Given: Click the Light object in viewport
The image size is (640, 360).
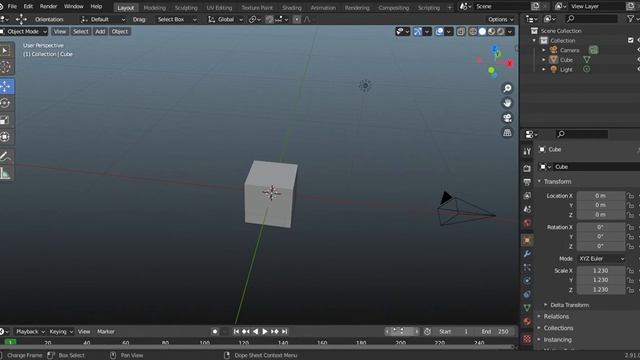Looking at the screenshot, I should (x=365, y=86).
